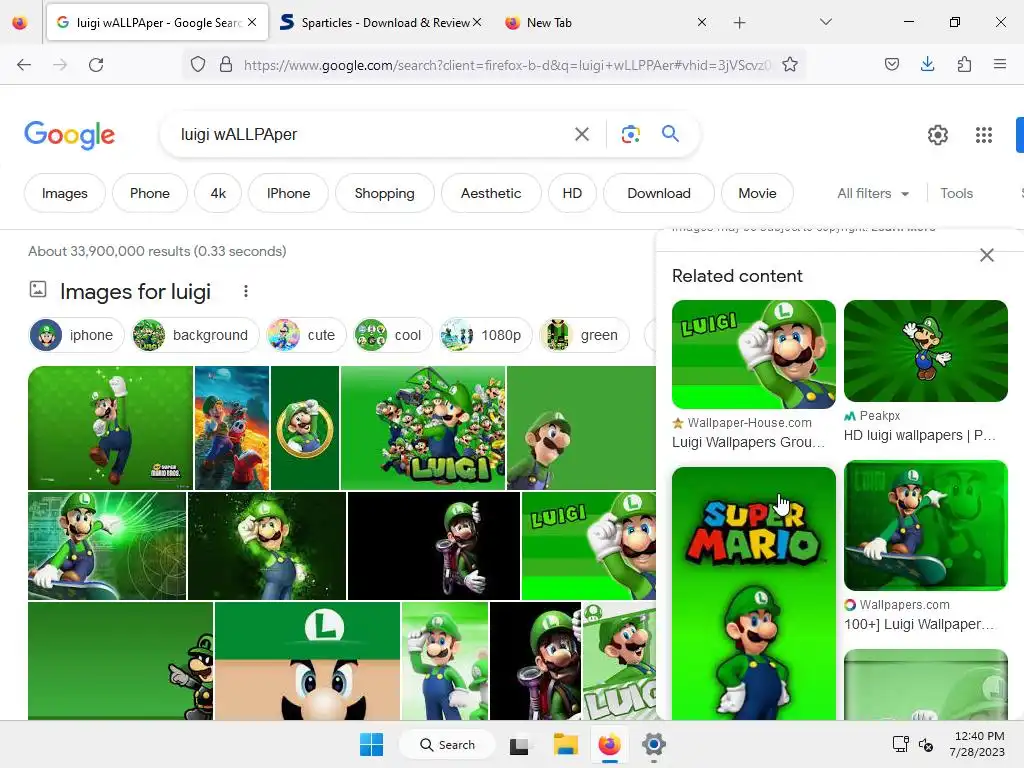The width and height of the screenshot is (1024, 768).
Task: List all tabs with the chevron button
Action: 825,22
